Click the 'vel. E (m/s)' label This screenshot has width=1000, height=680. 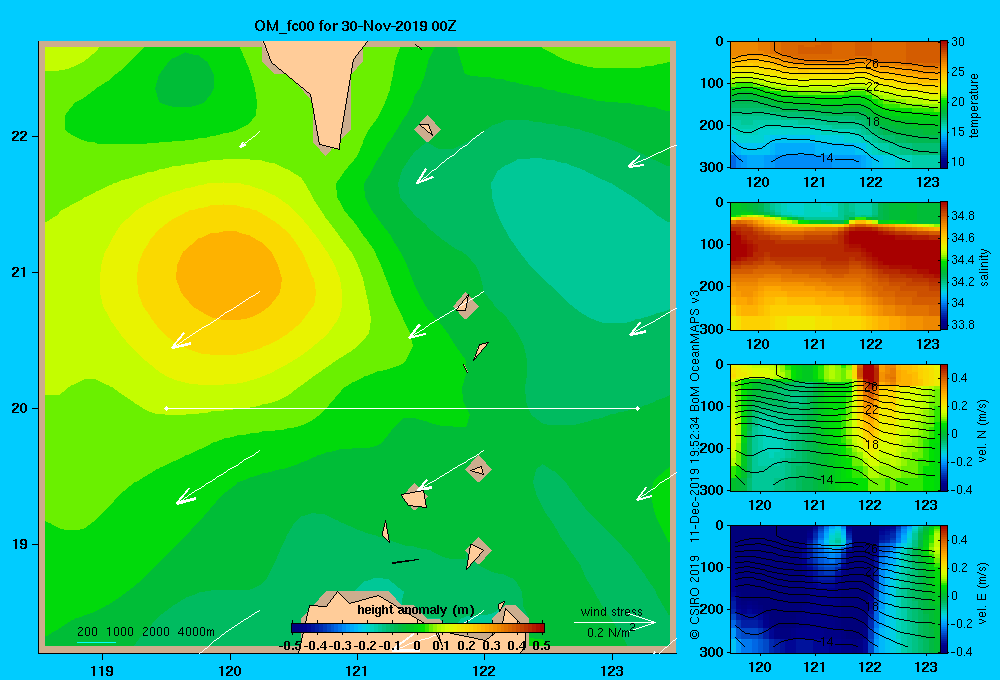982,592
